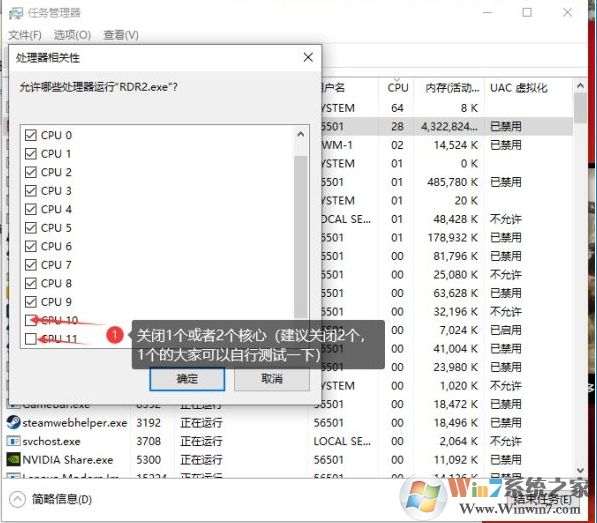The height and width of the screenshot is (523, 597).
Task: Minimize the Task Manager window
Action: [487, 13]
